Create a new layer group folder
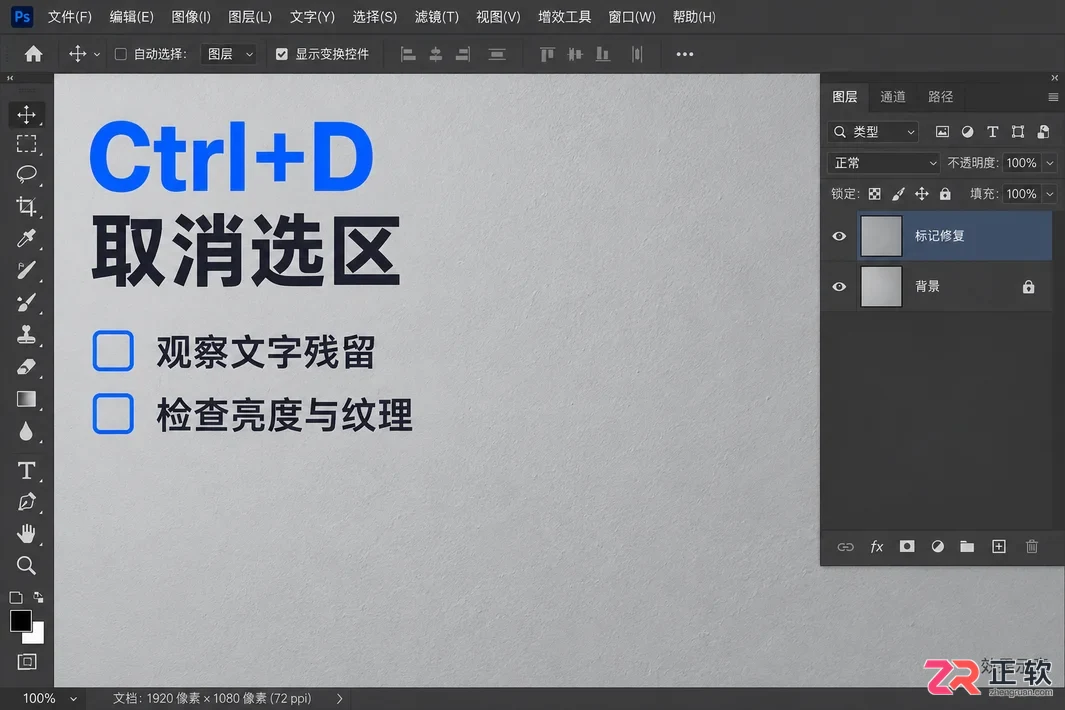The image size is (1065, 710). tap(967, 546)
